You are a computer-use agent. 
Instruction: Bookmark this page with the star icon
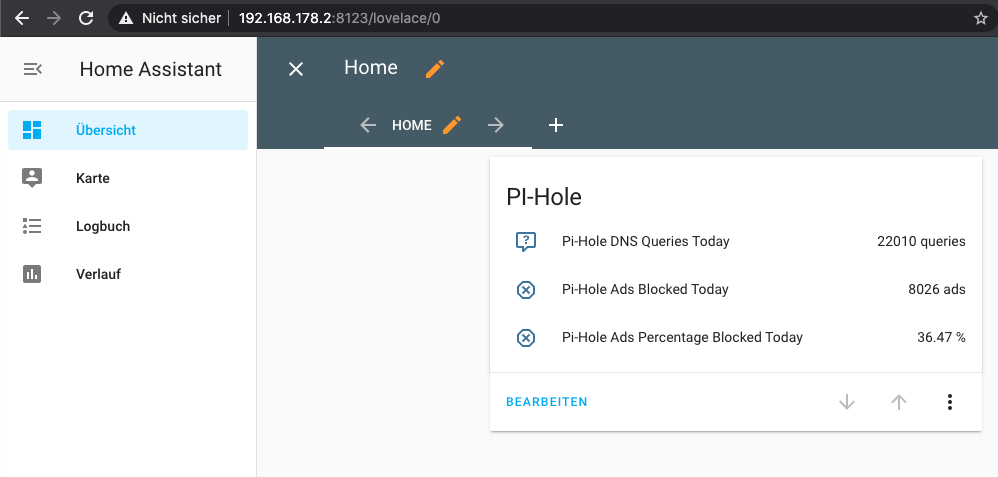tap(981, 18)
